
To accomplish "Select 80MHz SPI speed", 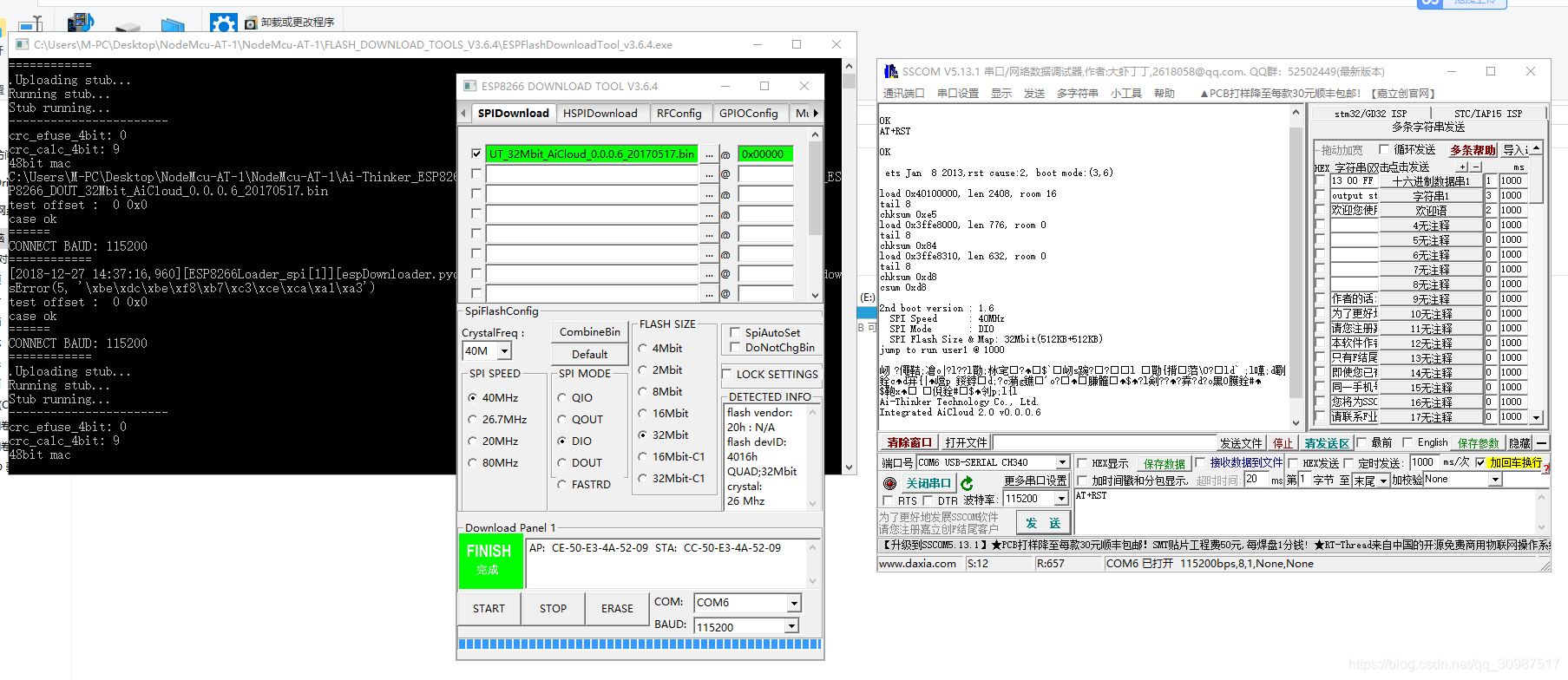I will (x=473, y=462).
